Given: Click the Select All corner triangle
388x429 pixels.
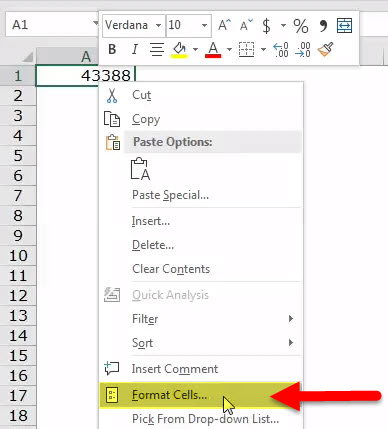Looking at the screenshot, I should [x=28, y=57].
